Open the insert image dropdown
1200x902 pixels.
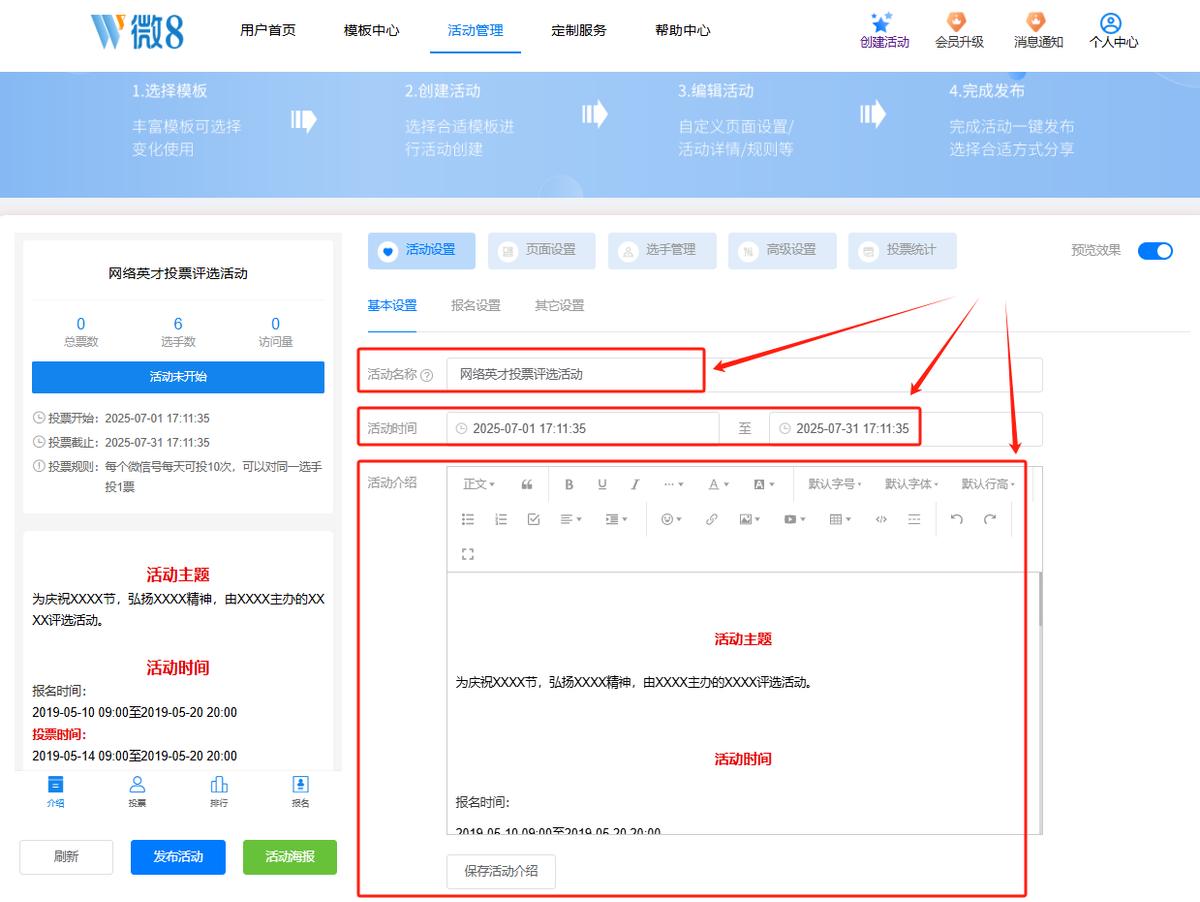click(750, 519)
